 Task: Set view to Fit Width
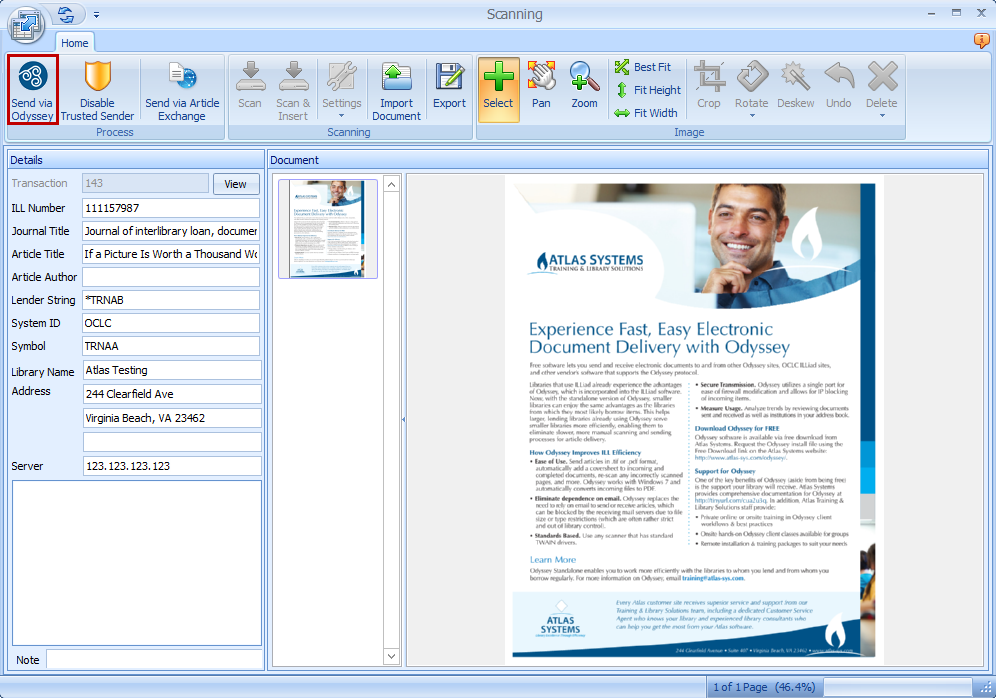(646, 113)
